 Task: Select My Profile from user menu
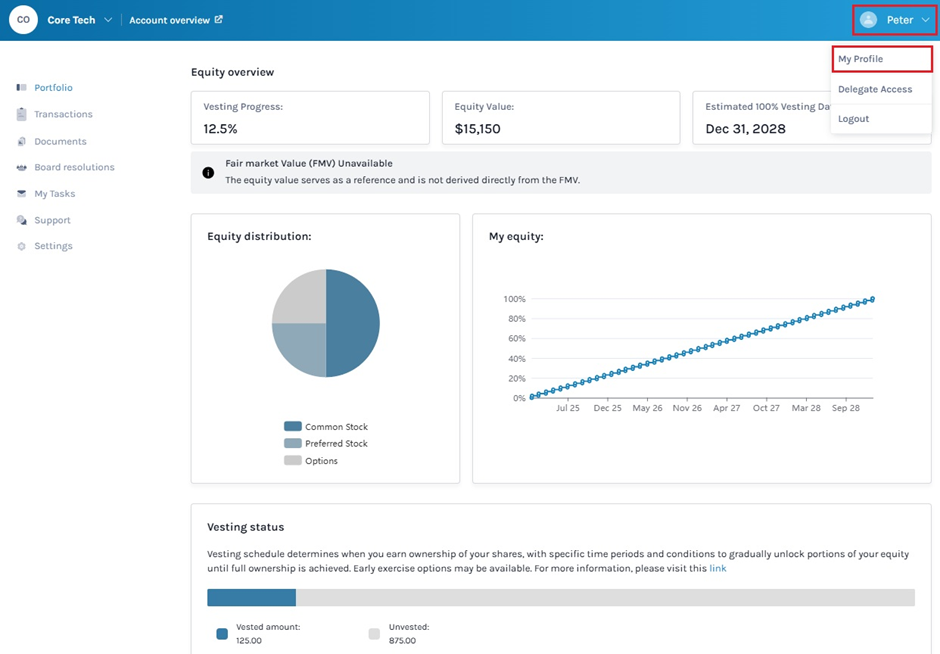pyautogui.click(x=882, y=59)
